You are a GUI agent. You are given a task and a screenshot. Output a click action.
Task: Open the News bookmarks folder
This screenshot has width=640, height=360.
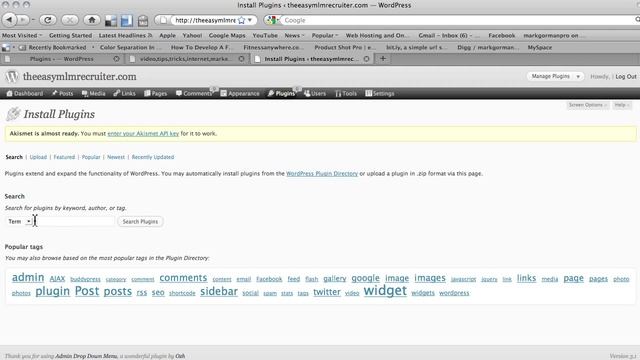tap(294, 36)
